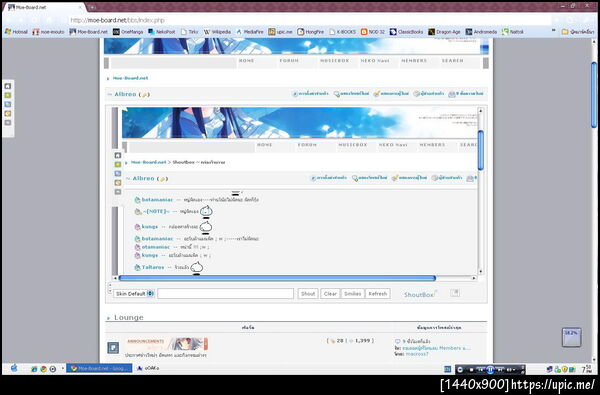The height and width of the screenshot is (395, 600).
Task: Open new tab button next to Moe-Board tab
Action: pos(92,7)
